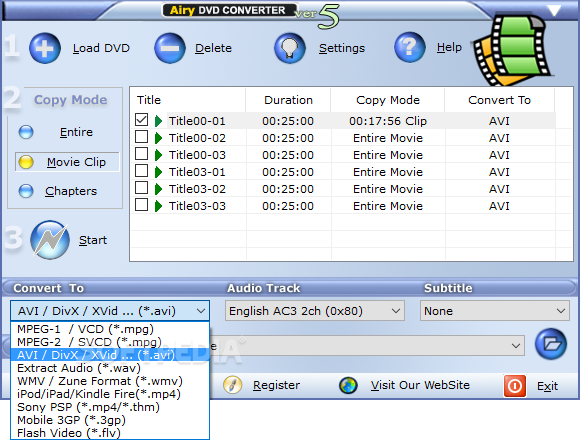Click the Delete label
This screenshot has height=440, width=580.
tap(213, 48)
